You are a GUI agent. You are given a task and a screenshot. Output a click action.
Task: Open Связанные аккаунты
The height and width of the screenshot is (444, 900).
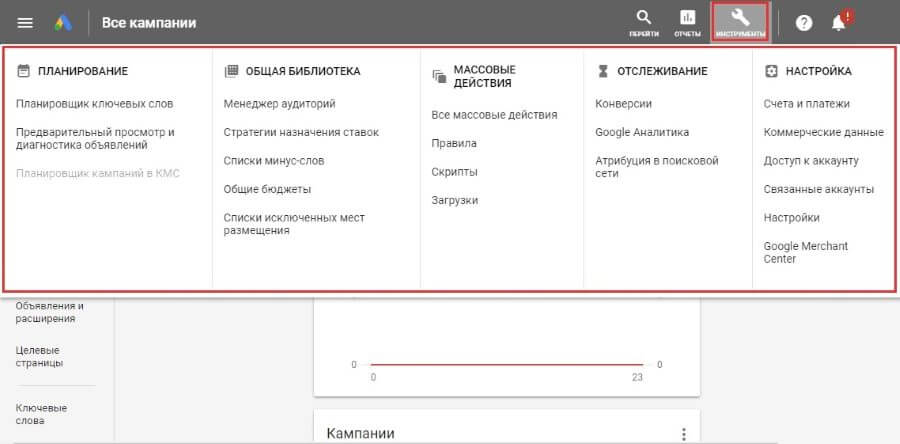[818, 189]
